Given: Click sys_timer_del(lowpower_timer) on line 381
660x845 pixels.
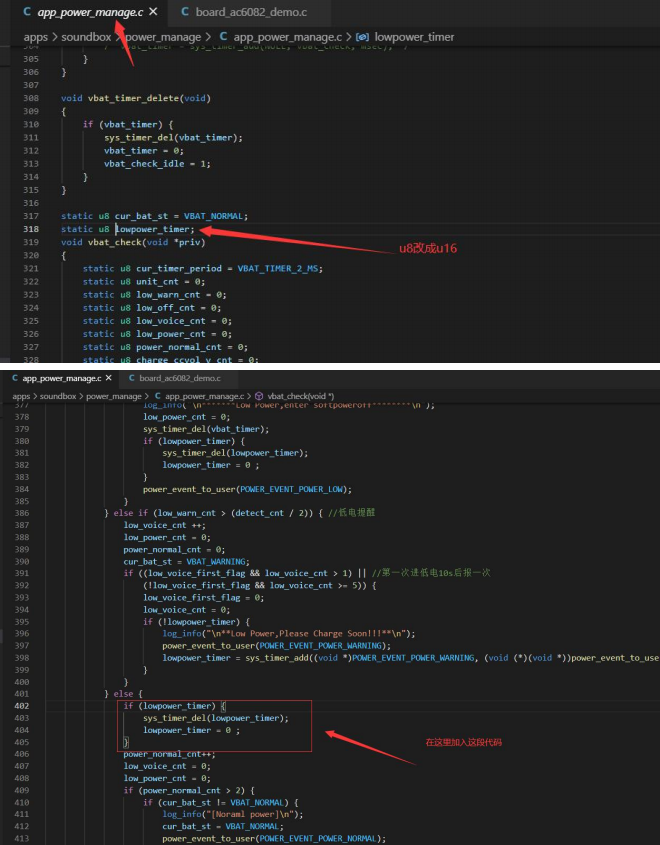Looking at the screenshot, I should (x=235, y=453).
